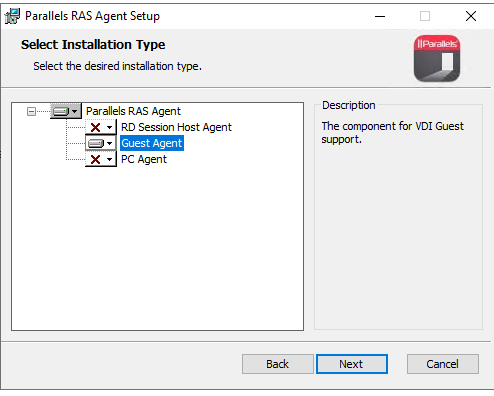494x396 pixels.
Task: Click the drive icon beside Guest Agent
Action: pos(96,144)
